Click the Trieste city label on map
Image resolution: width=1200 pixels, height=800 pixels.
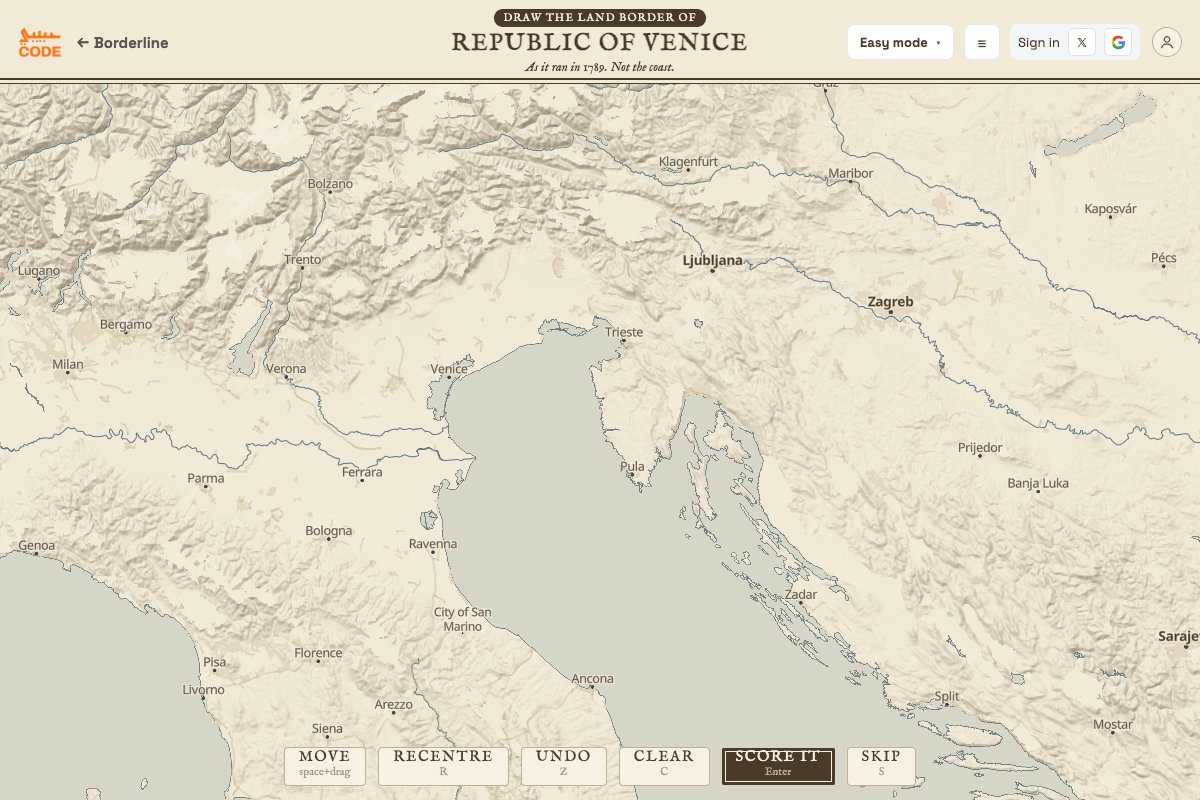tap(624, 332)
